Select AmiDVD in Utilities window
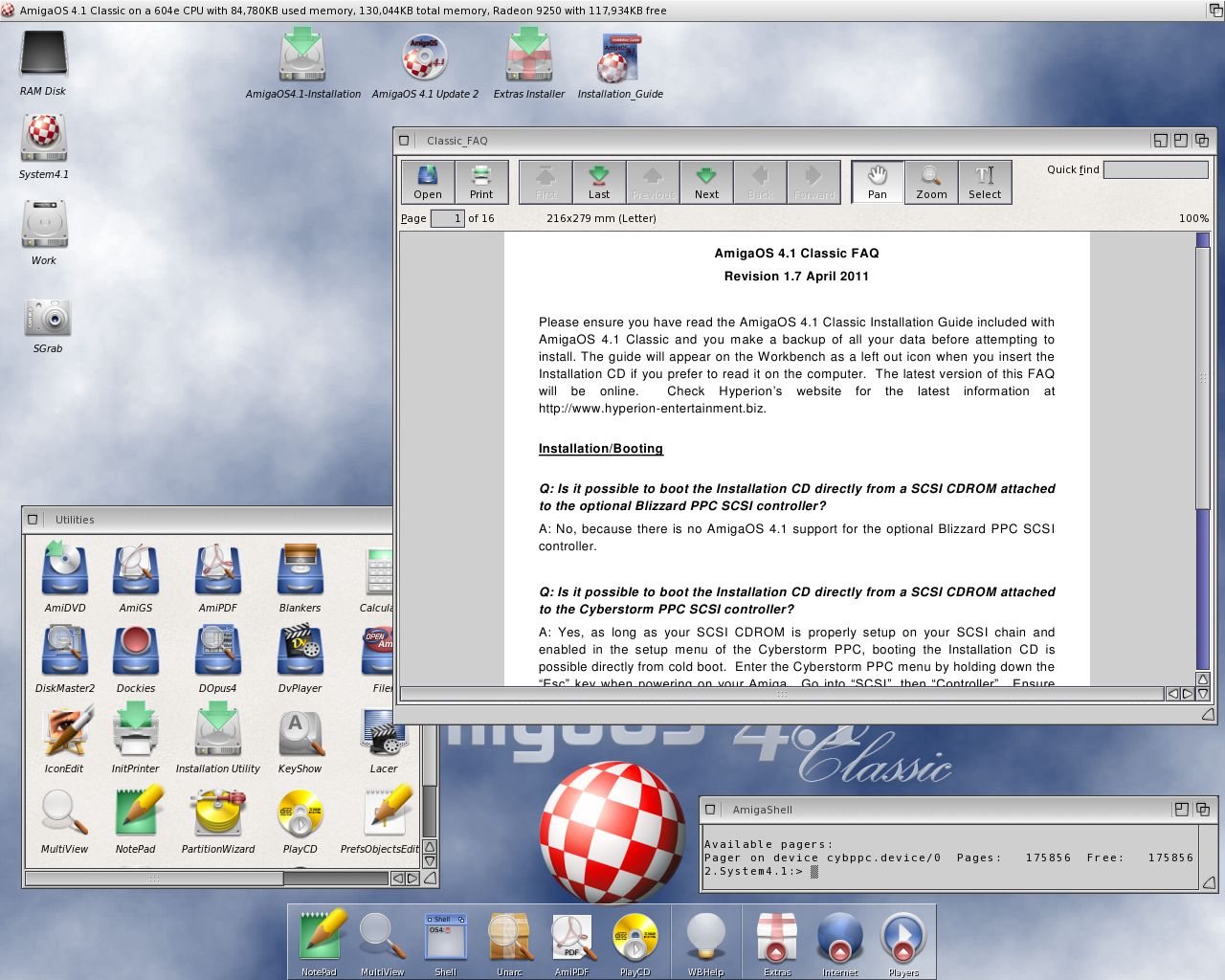 (x=65, y=575)
